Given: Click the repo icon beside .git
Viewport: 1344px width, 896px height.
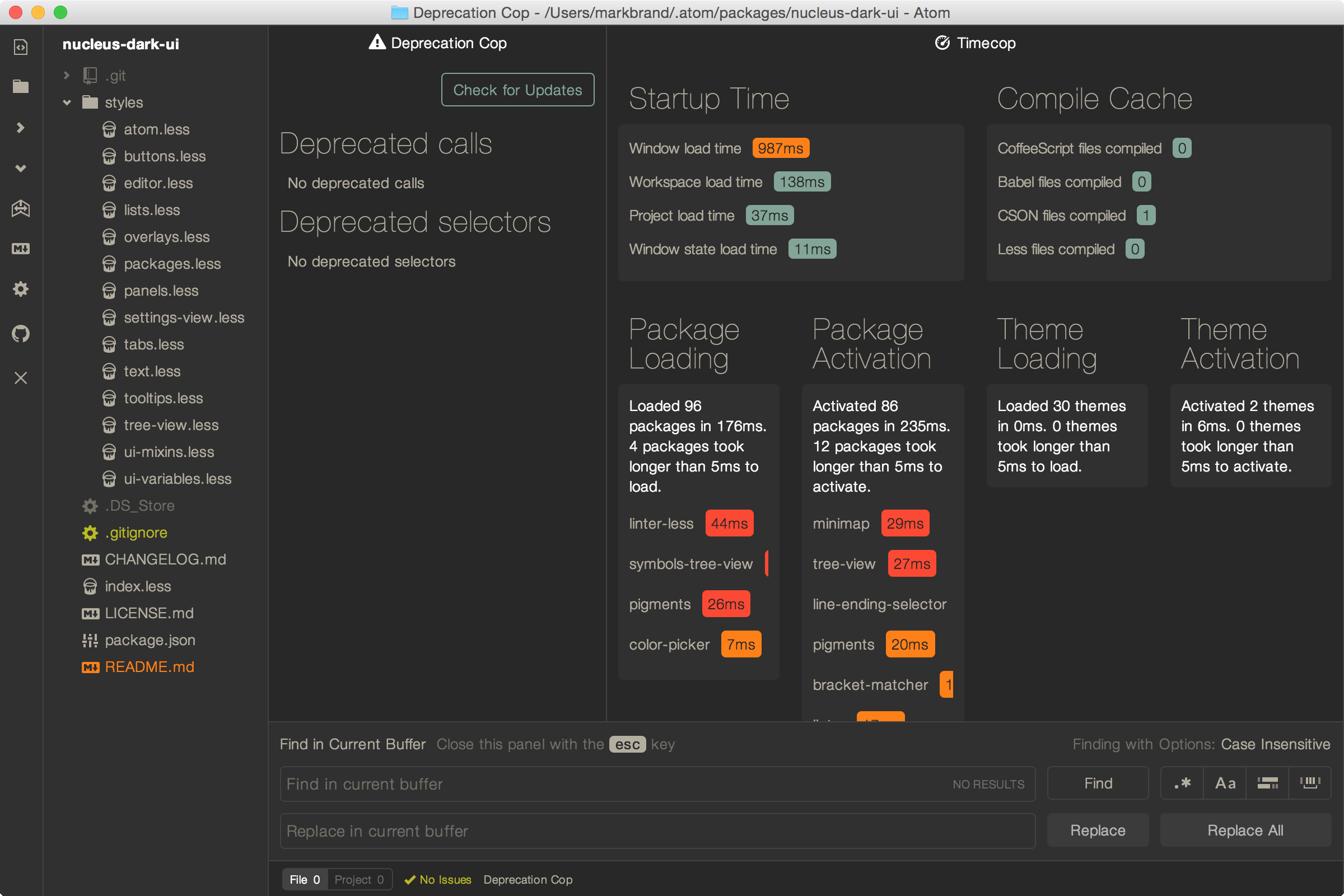Looking at the screenshot, I should point(90,76).
